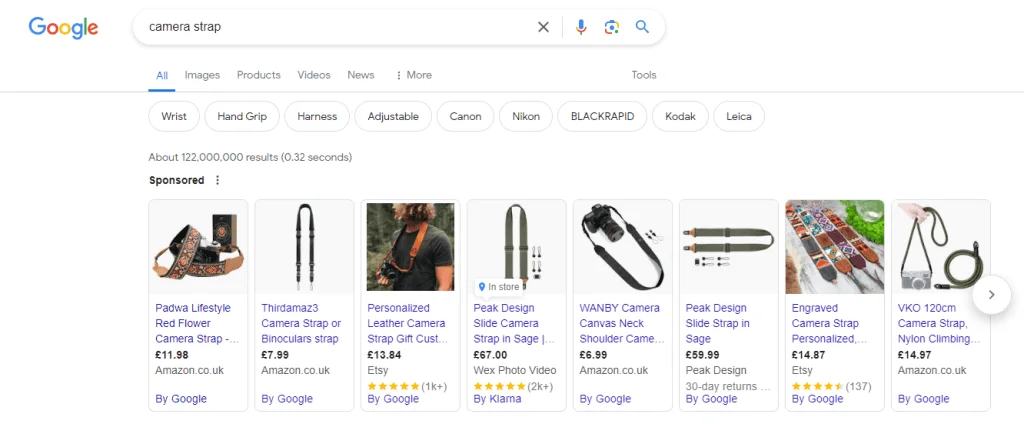Switch to the Images tab
The width and height of the screenshot is (1024, 424).
coord(202,75)
